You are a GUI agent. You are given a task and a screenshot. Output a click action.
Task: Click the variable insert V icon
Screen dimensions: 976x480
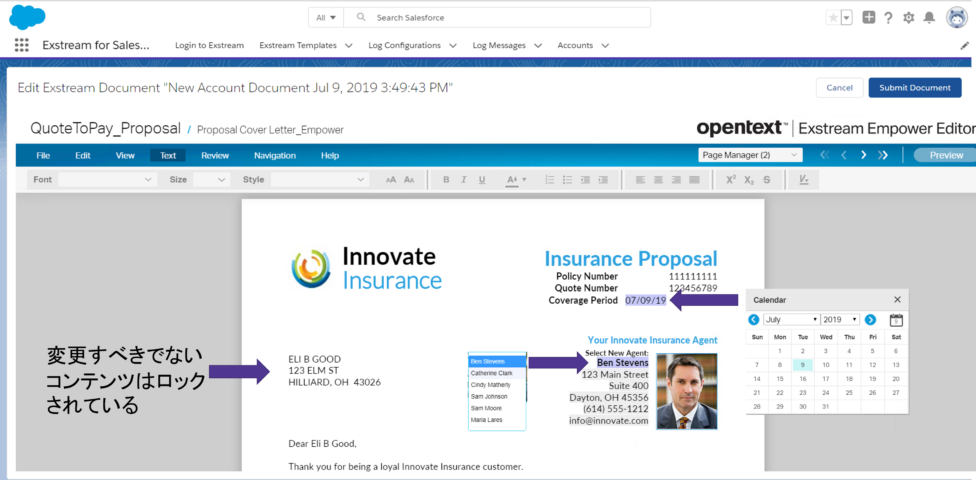click(804, 180)
